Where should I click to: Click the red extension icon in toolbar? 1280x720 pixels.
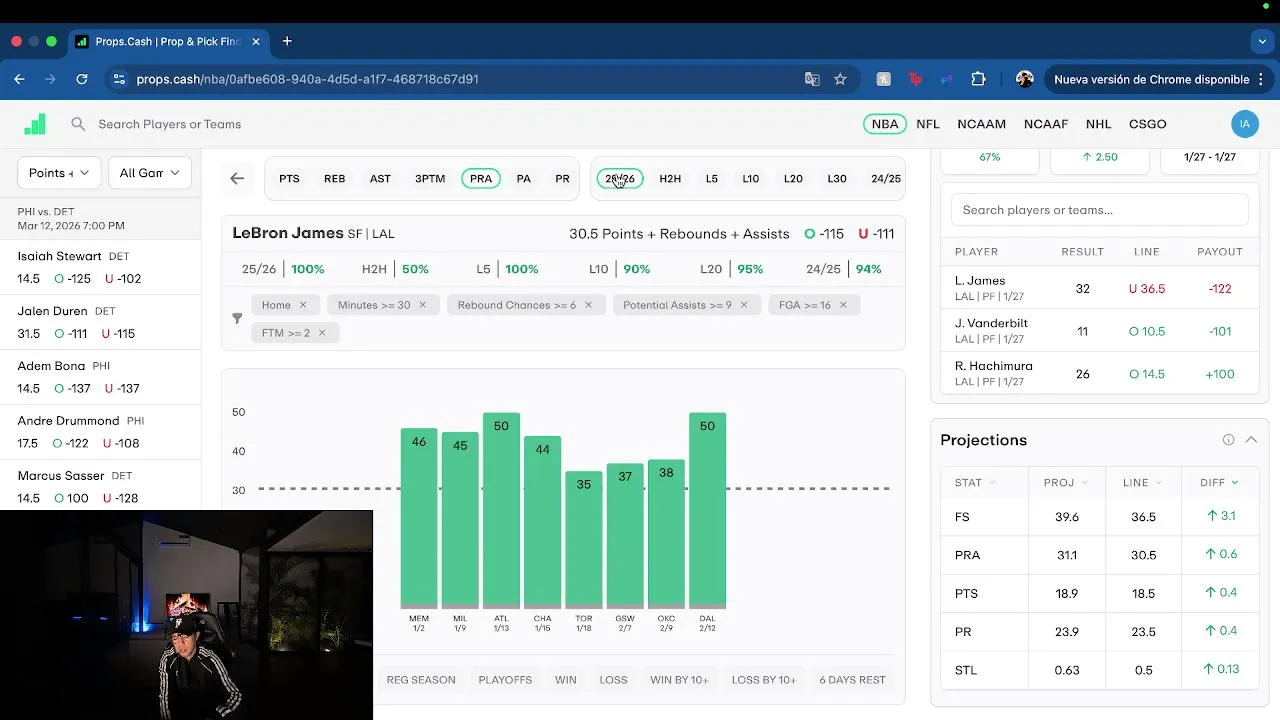tap(915, 79)
